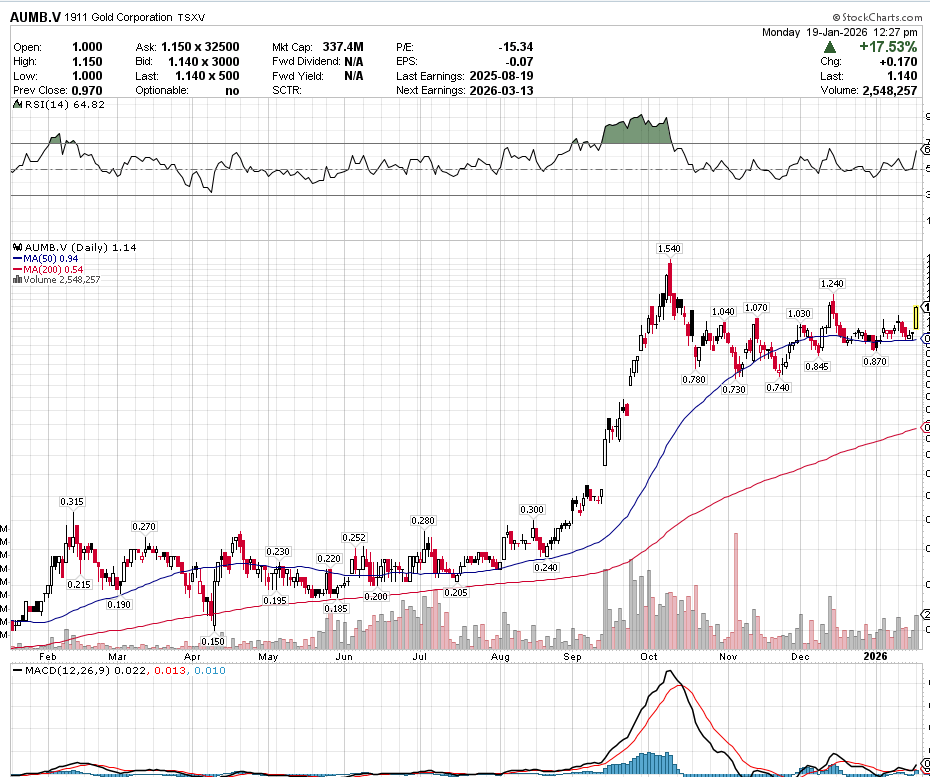Image resolution: width=930 pixels, height=777 pixels.
Task: Click the green overbought RSI shaded area
Action: 637,133
